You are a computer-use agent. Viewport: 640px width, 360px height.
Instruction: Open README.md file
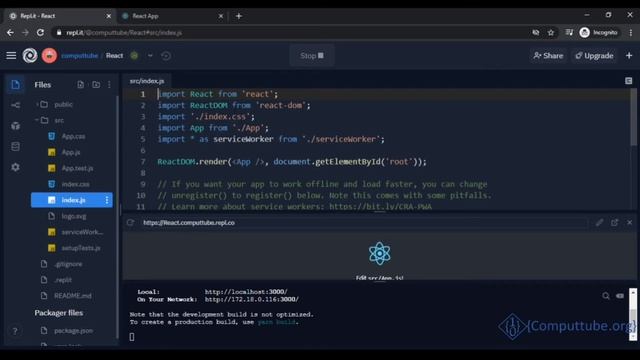[73, 296]
